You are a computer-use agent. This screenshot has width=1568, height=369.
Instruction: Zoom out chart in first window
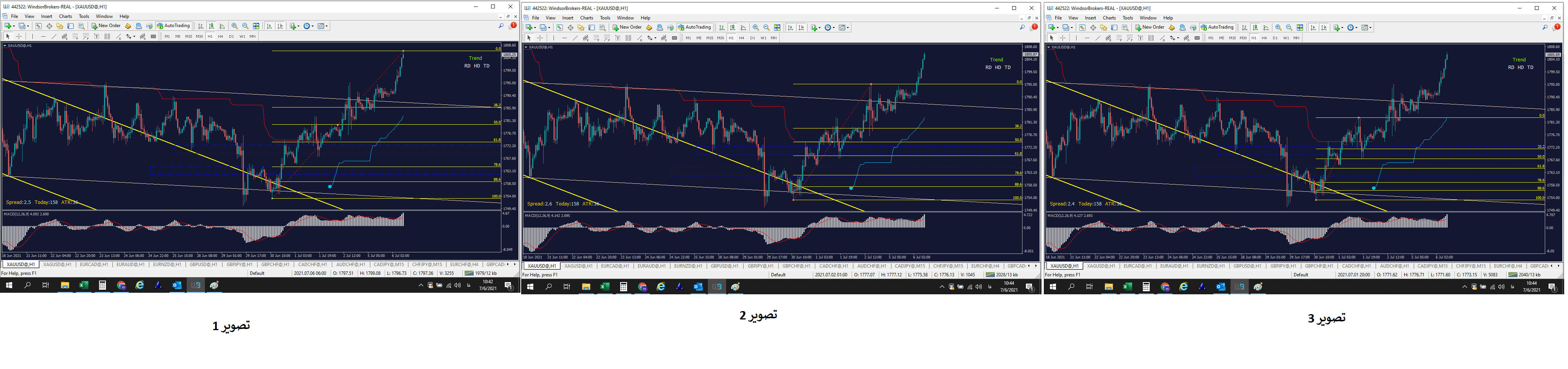click(x=245, y=26)
